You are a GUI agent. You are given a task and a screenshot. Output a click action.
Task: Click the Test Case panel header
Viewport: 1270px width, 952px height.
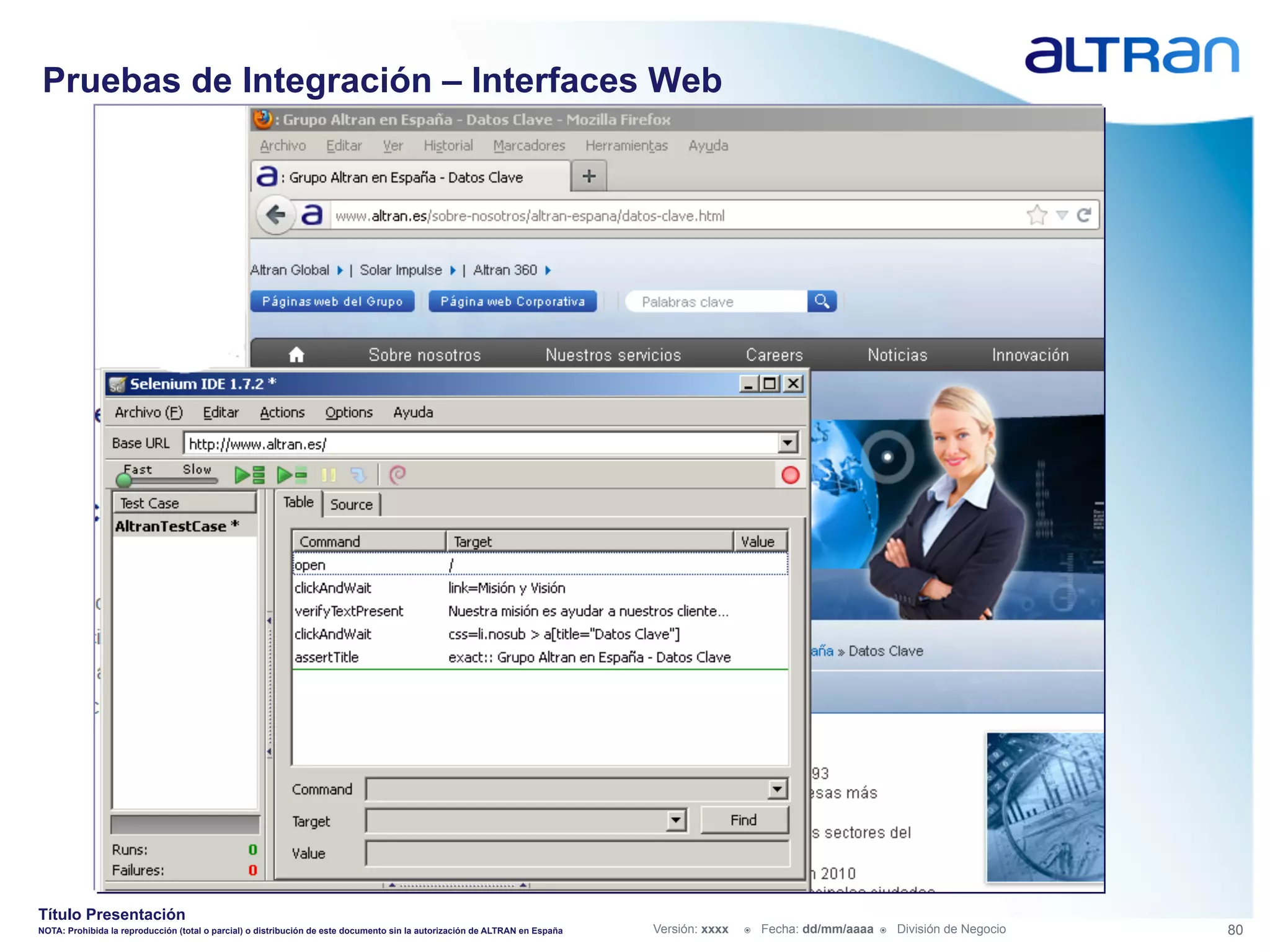(184, 503)
